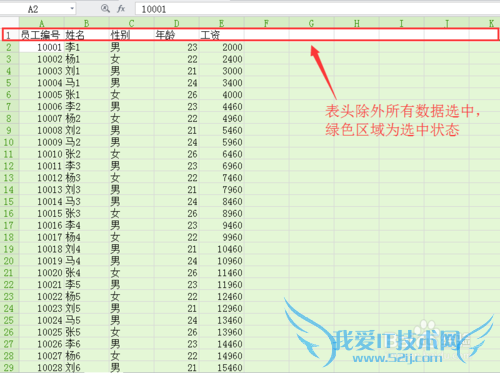Select column J header

click(x=446, y=23)
